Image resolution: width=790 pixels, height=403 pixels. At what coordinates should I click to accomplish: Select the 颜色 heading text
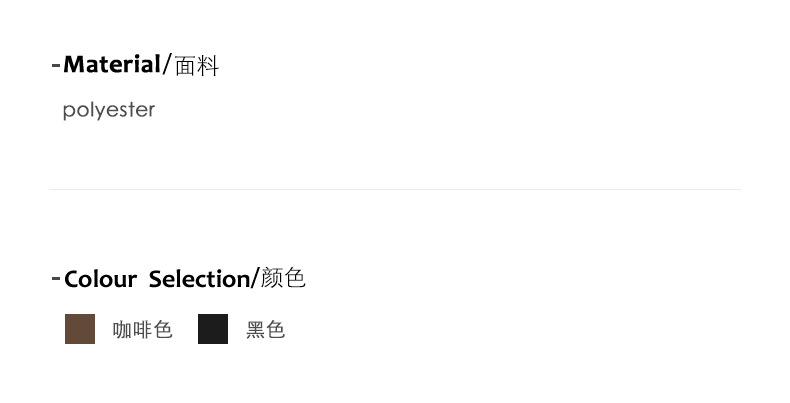click(283, 279)
